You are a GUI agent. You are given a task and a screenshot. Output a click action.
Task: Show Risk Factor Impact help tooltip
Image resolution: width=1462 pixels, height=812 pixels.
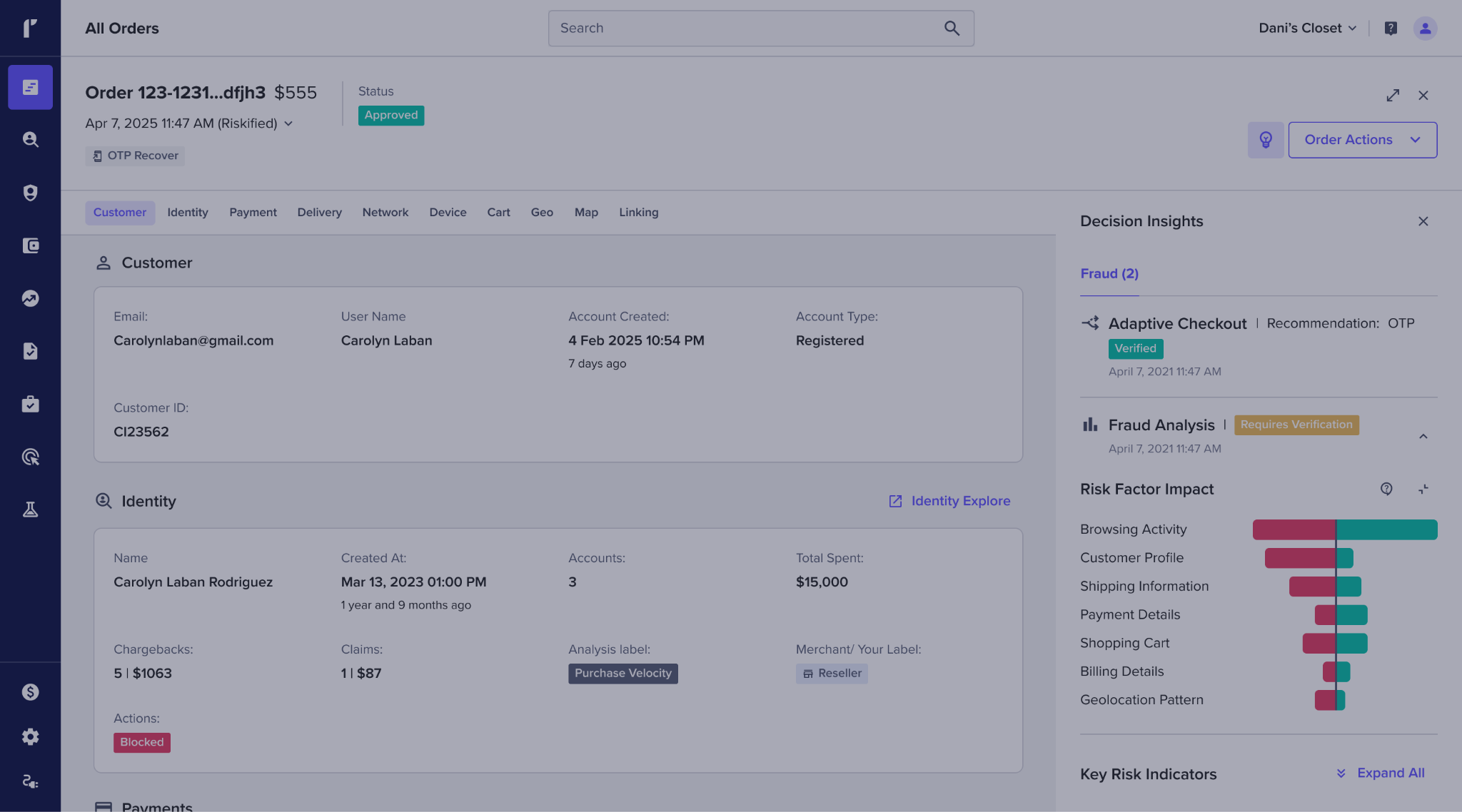point(1386,489)
